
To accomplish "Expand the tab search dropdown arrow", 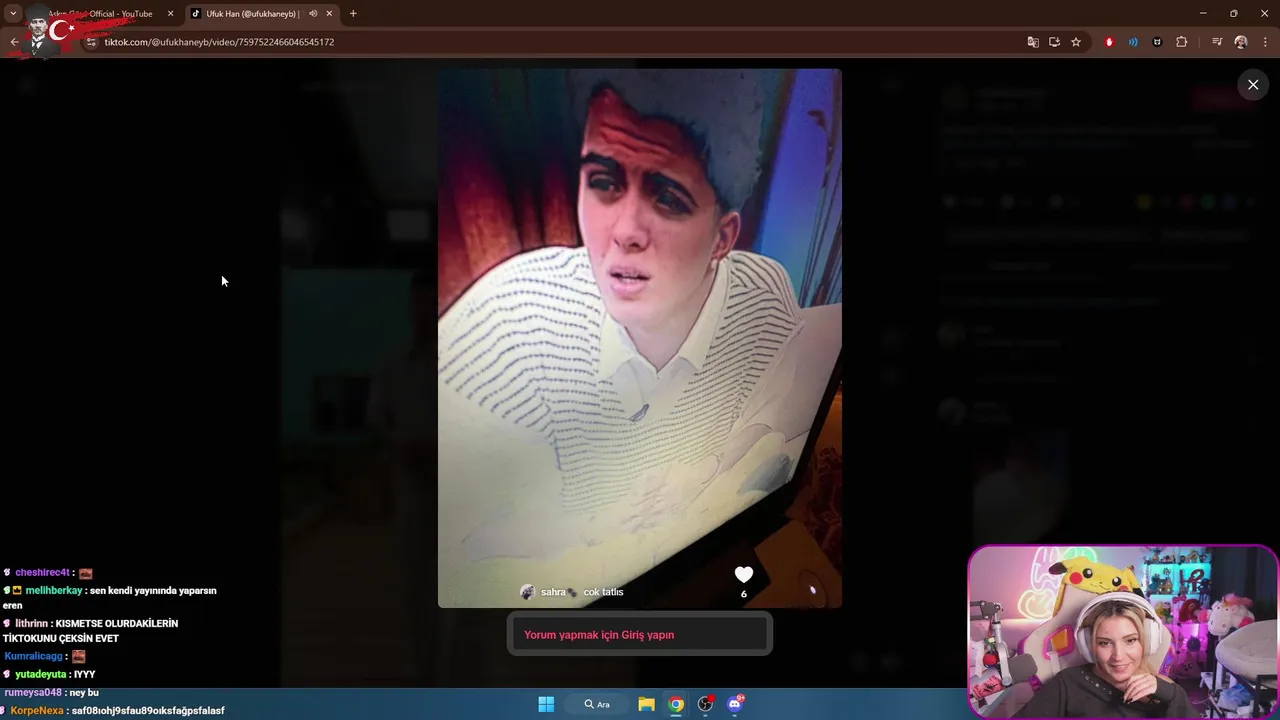I will point(13,14).
